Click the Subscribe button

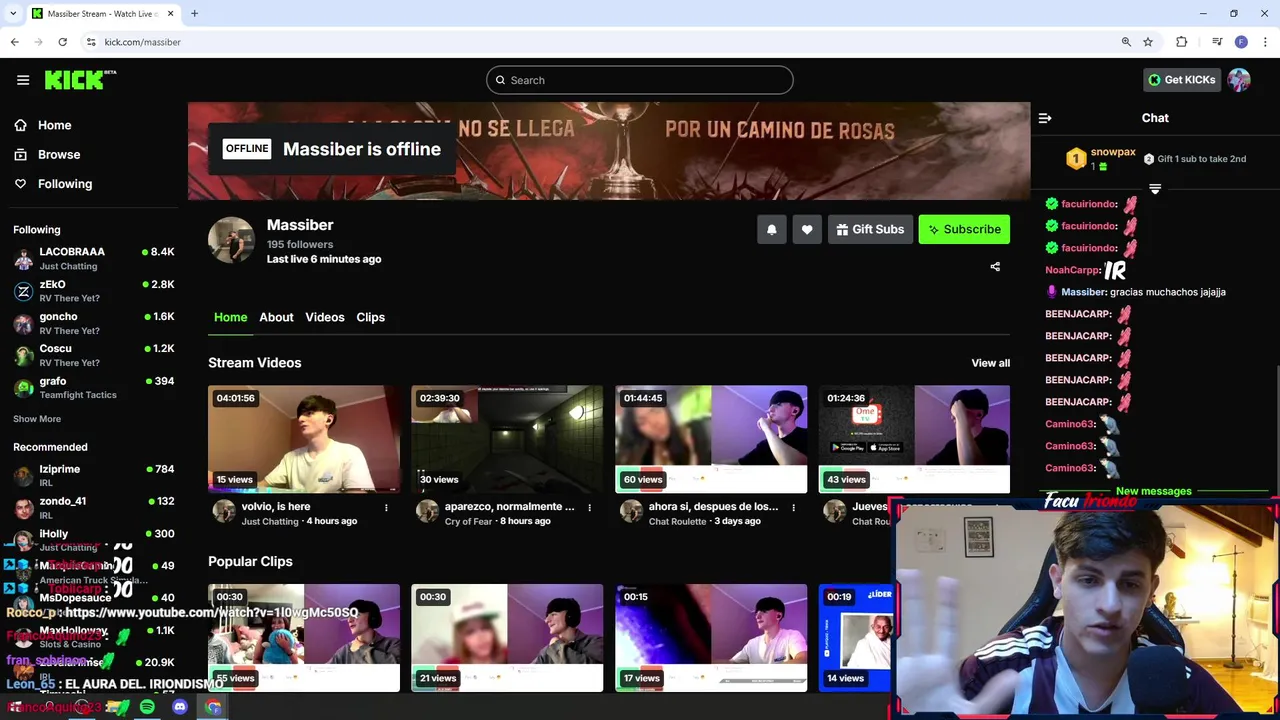(x=964, y=229)
